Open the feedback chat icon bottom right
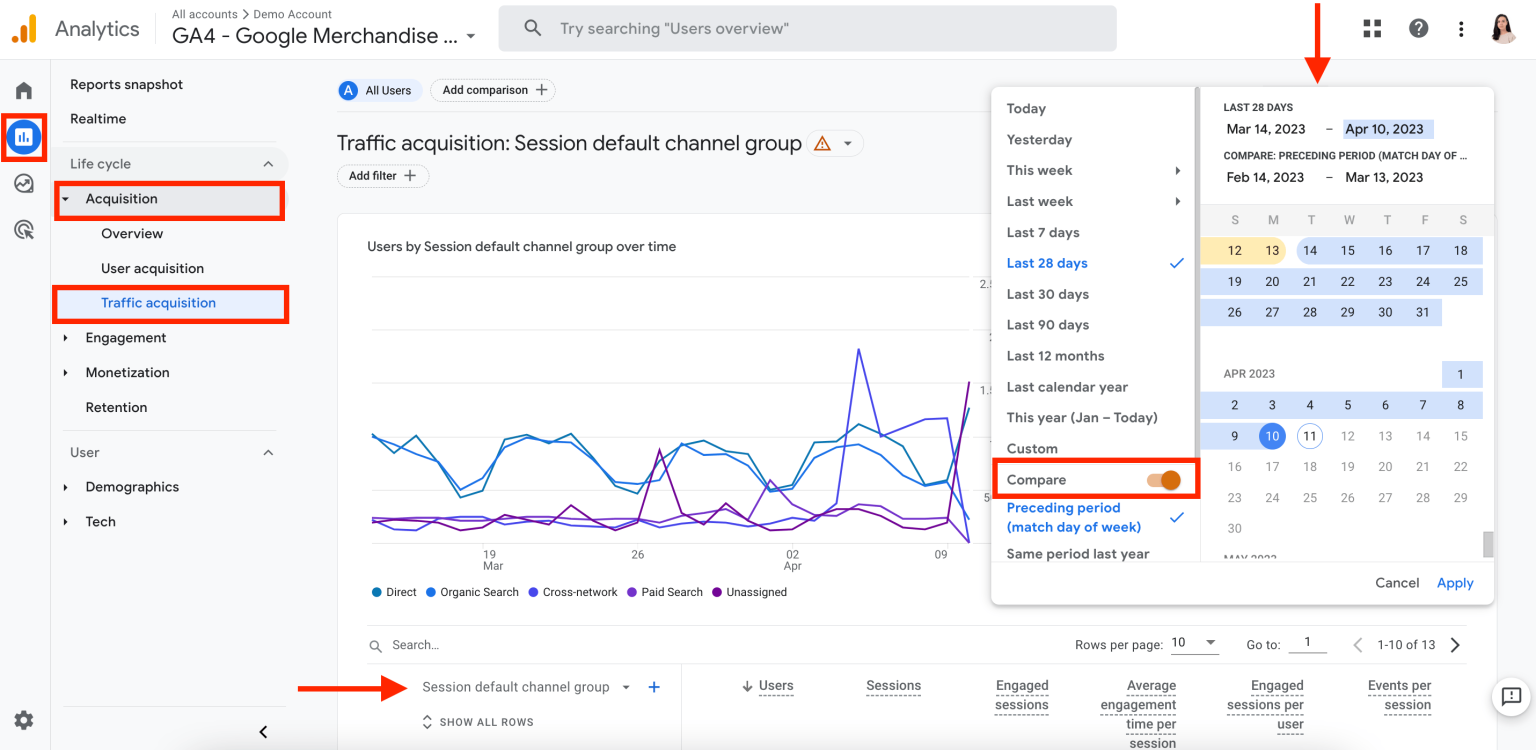The height and width of the screenshot is (750, 1536). 1511,697
